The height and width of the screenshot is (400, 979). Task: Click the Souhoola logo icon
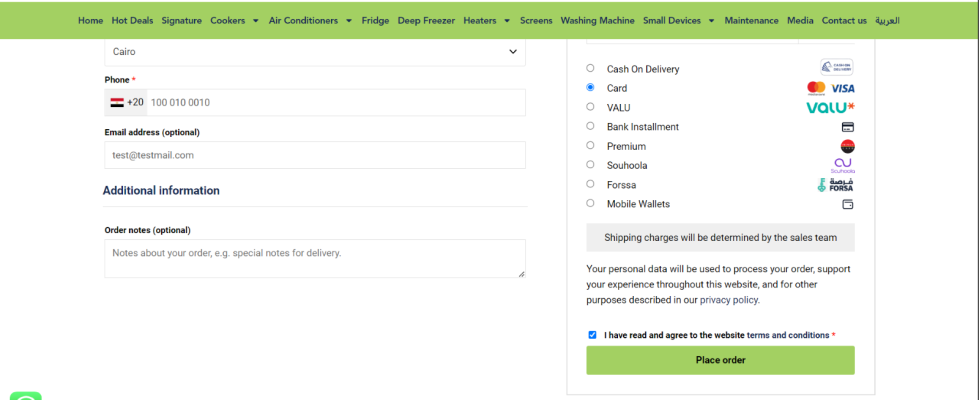842,165
